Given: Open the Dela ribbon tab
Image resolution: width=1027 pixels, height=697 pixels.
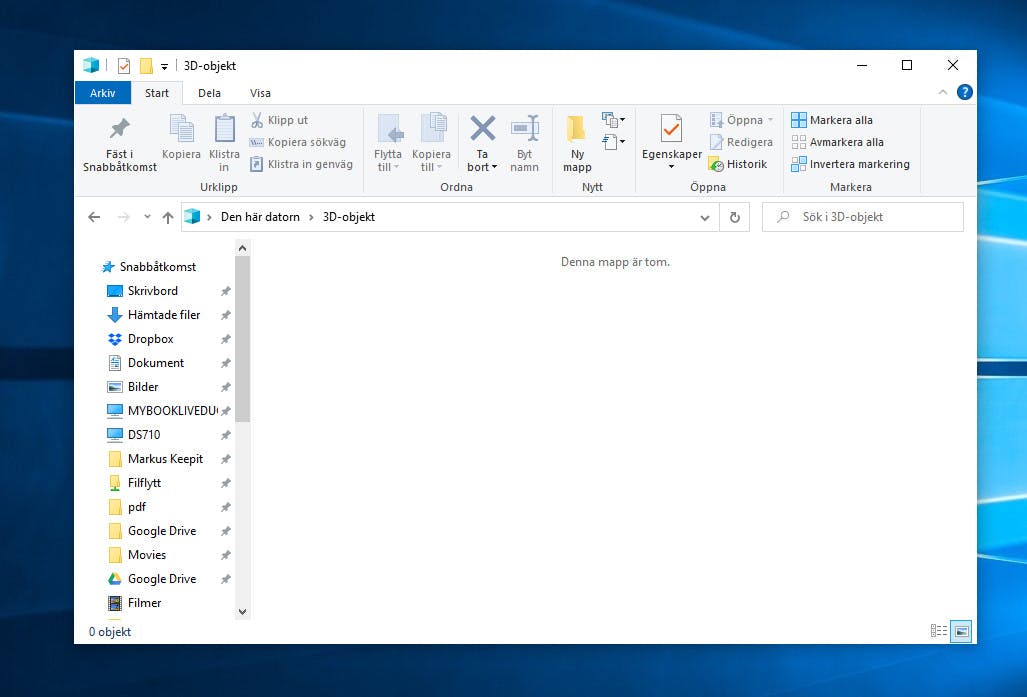Looking at the screenshot, I should coord(209,93).
